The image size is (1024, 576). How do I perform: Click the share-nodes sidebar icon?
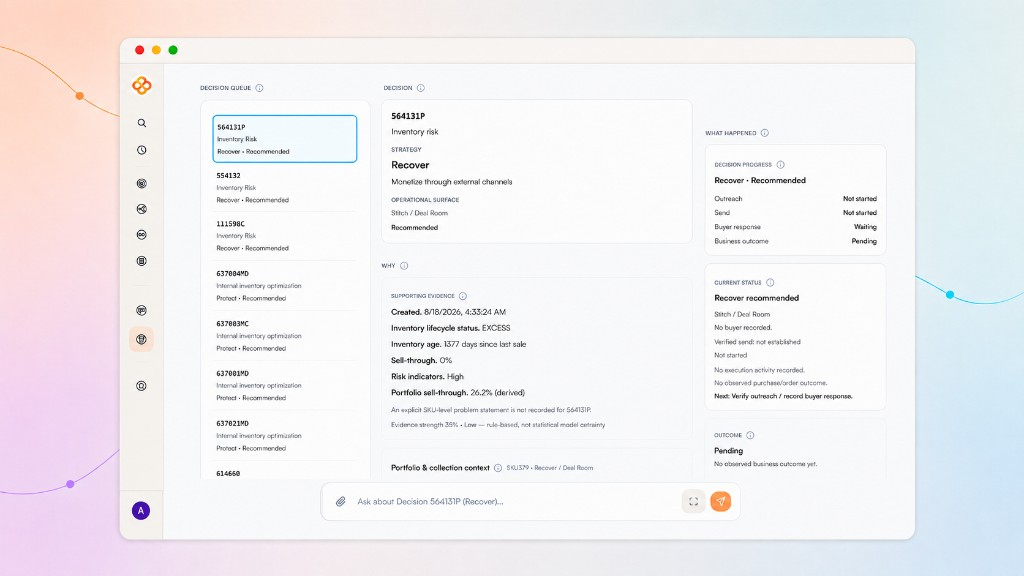(x=142, y=209)
